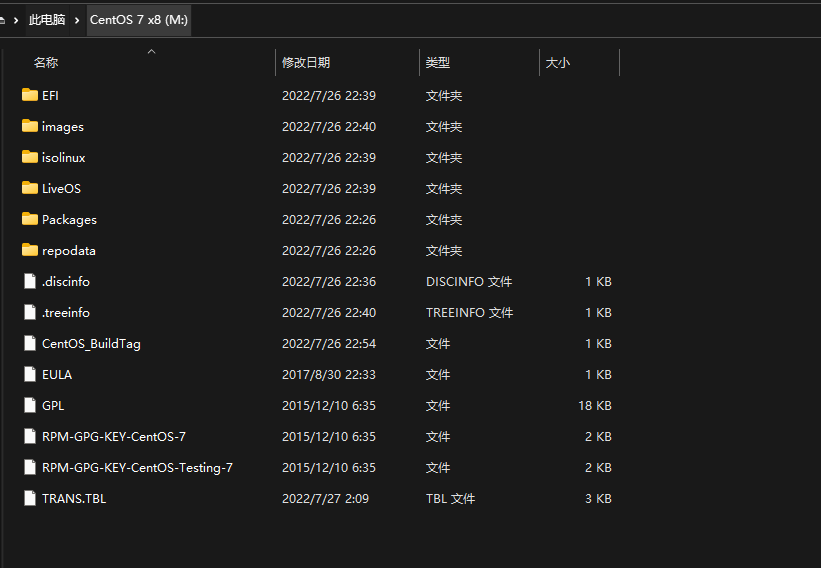Select the Packages folder icon

tap(30, 218)
